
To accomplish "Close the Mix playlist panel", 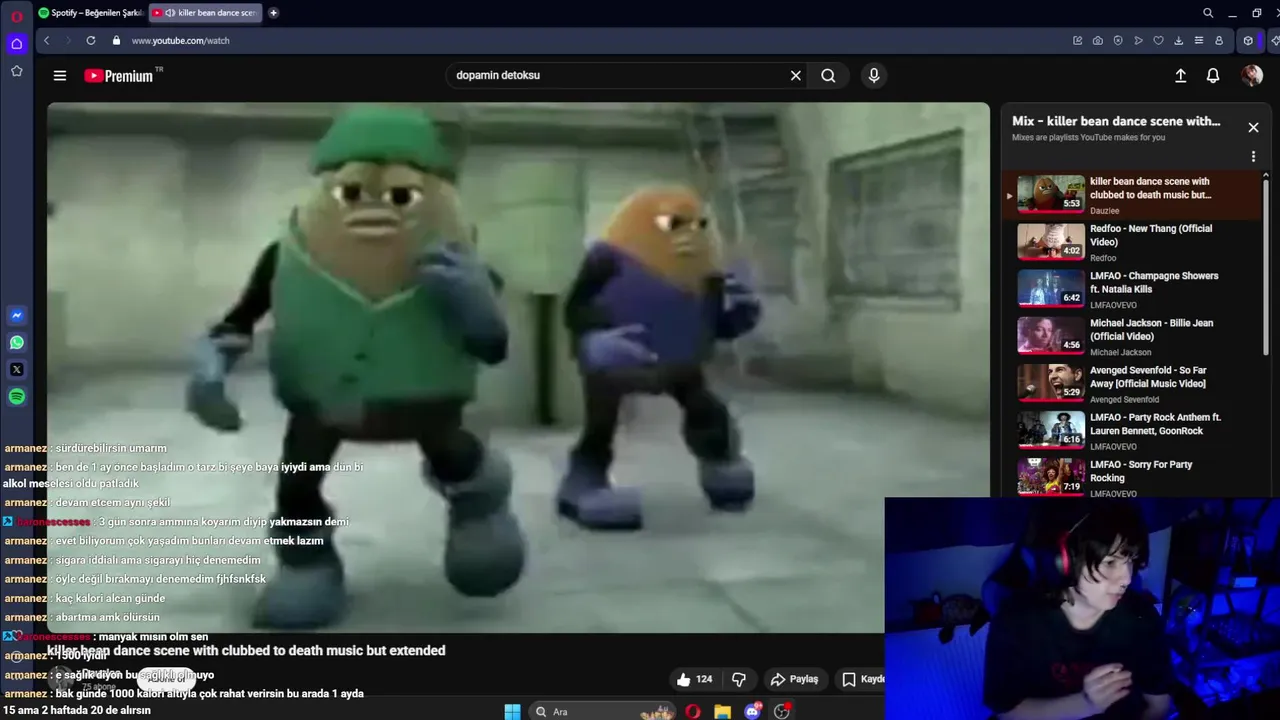I will point(1253,127).
